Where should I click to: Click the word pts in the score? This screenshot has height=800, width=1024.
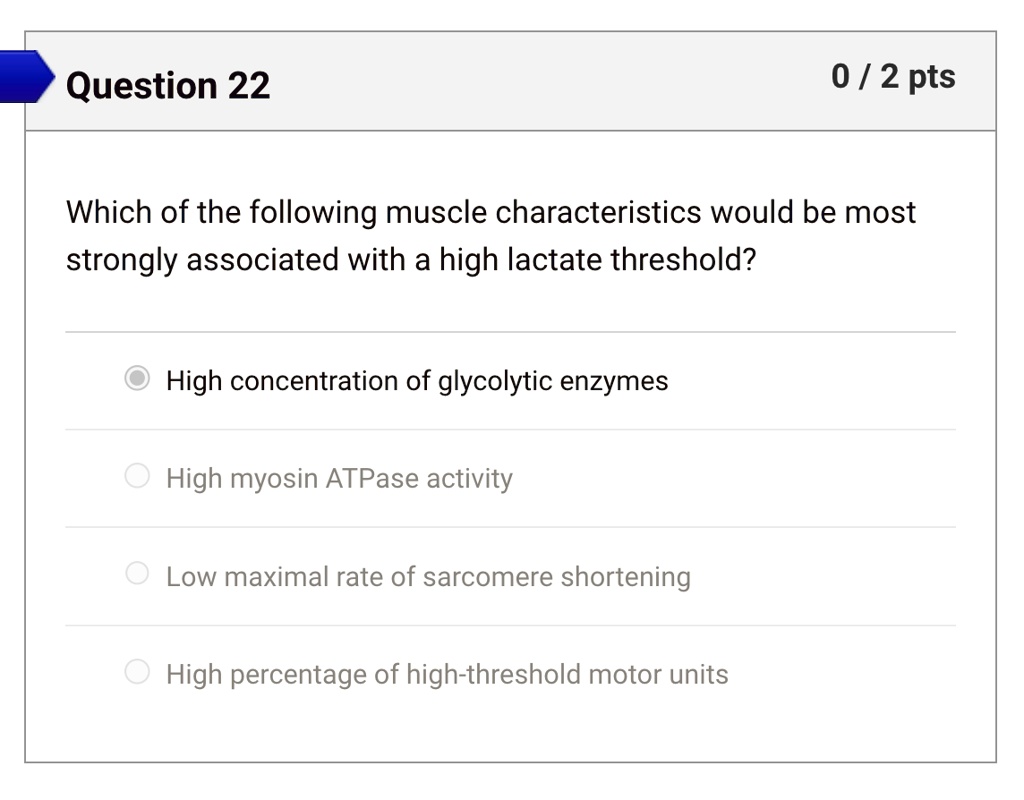click(932, 78)
